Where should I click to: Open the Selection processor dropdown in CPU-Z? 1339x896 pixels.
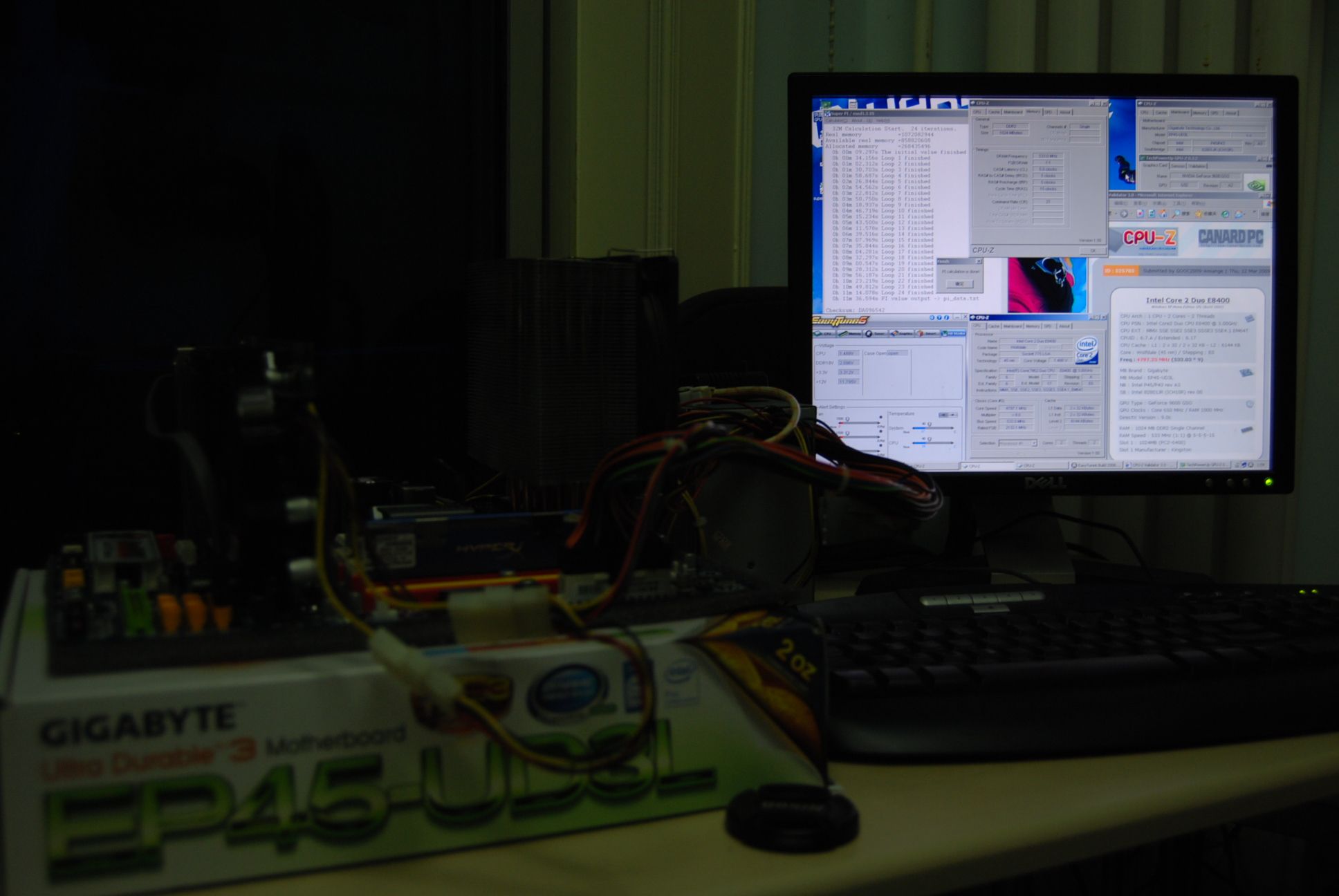pos(1018,443)
